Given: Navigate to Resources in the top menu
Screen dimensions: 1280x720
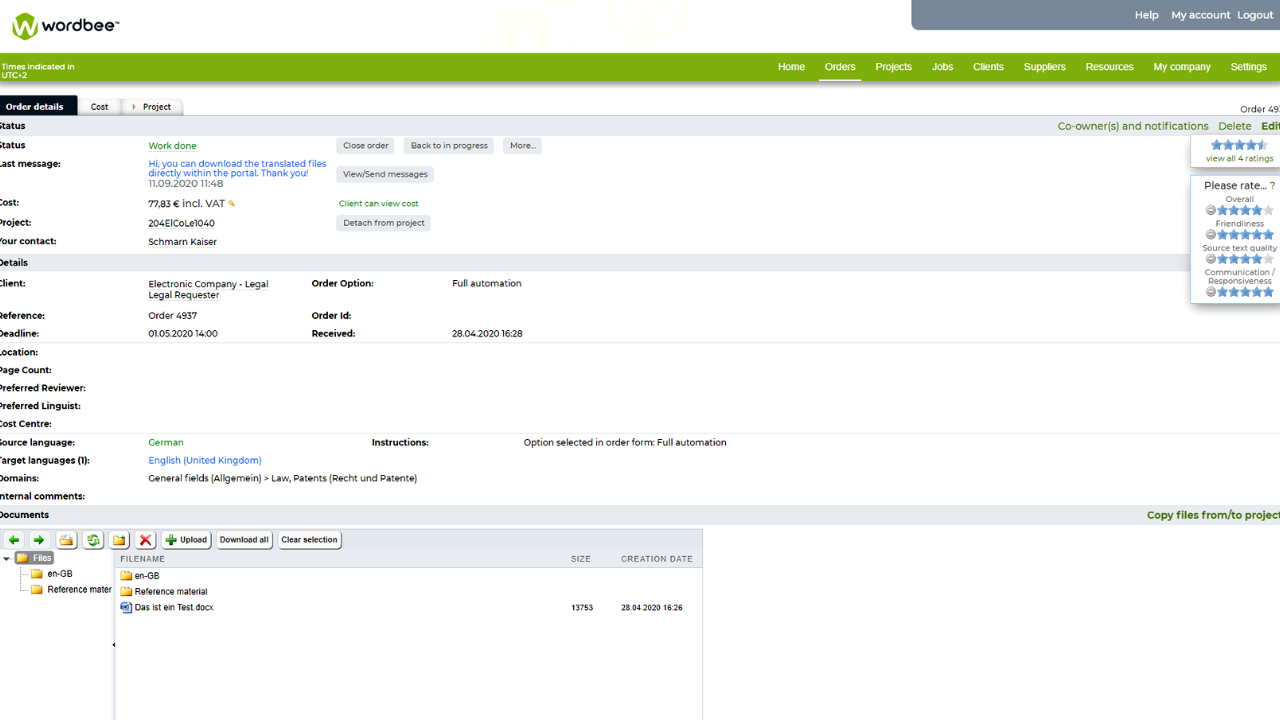Looking at the screenshot, I should point(1109,67).
